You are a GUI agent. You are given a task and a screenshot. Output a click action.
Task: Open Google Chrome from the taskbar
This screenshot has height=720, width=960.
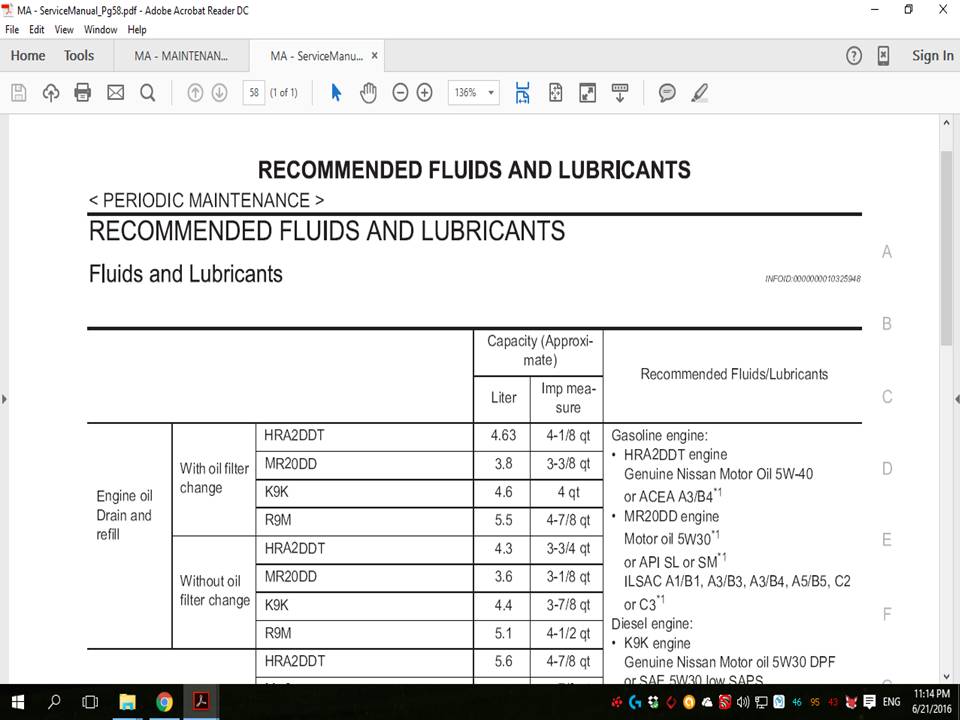[164, 702]
